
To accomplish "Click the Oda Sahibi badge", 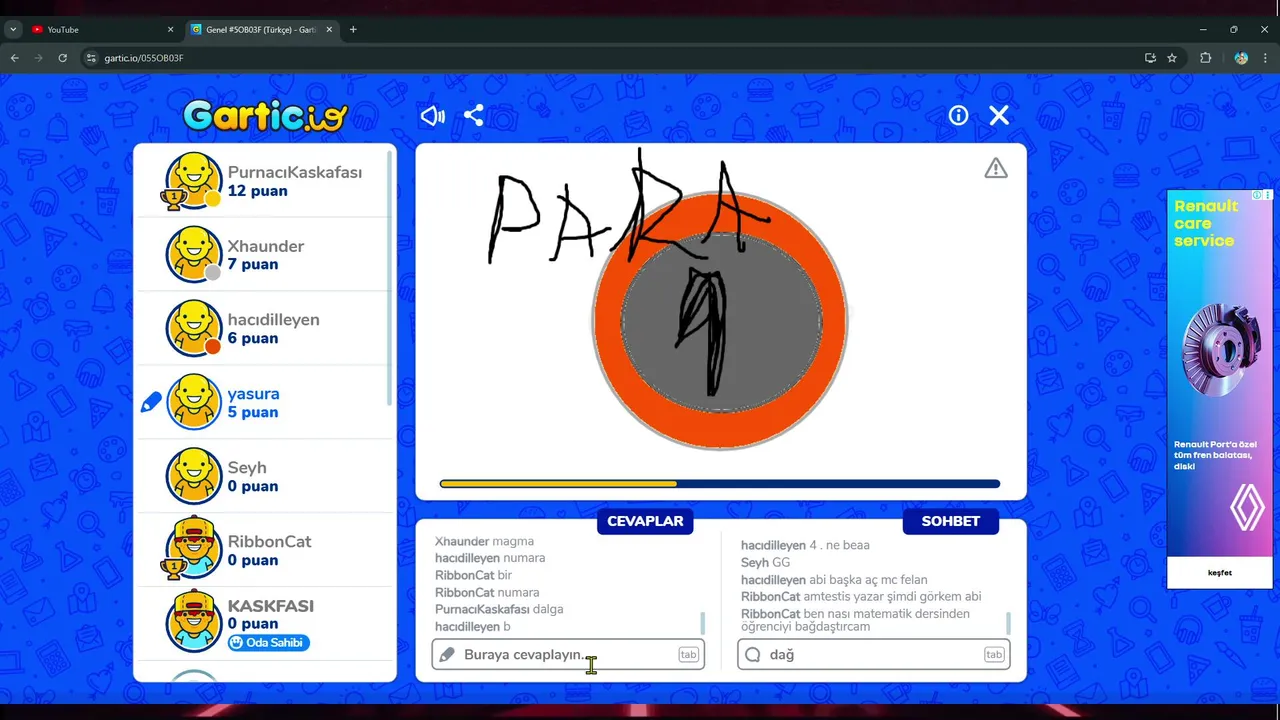I will point(268,642).
